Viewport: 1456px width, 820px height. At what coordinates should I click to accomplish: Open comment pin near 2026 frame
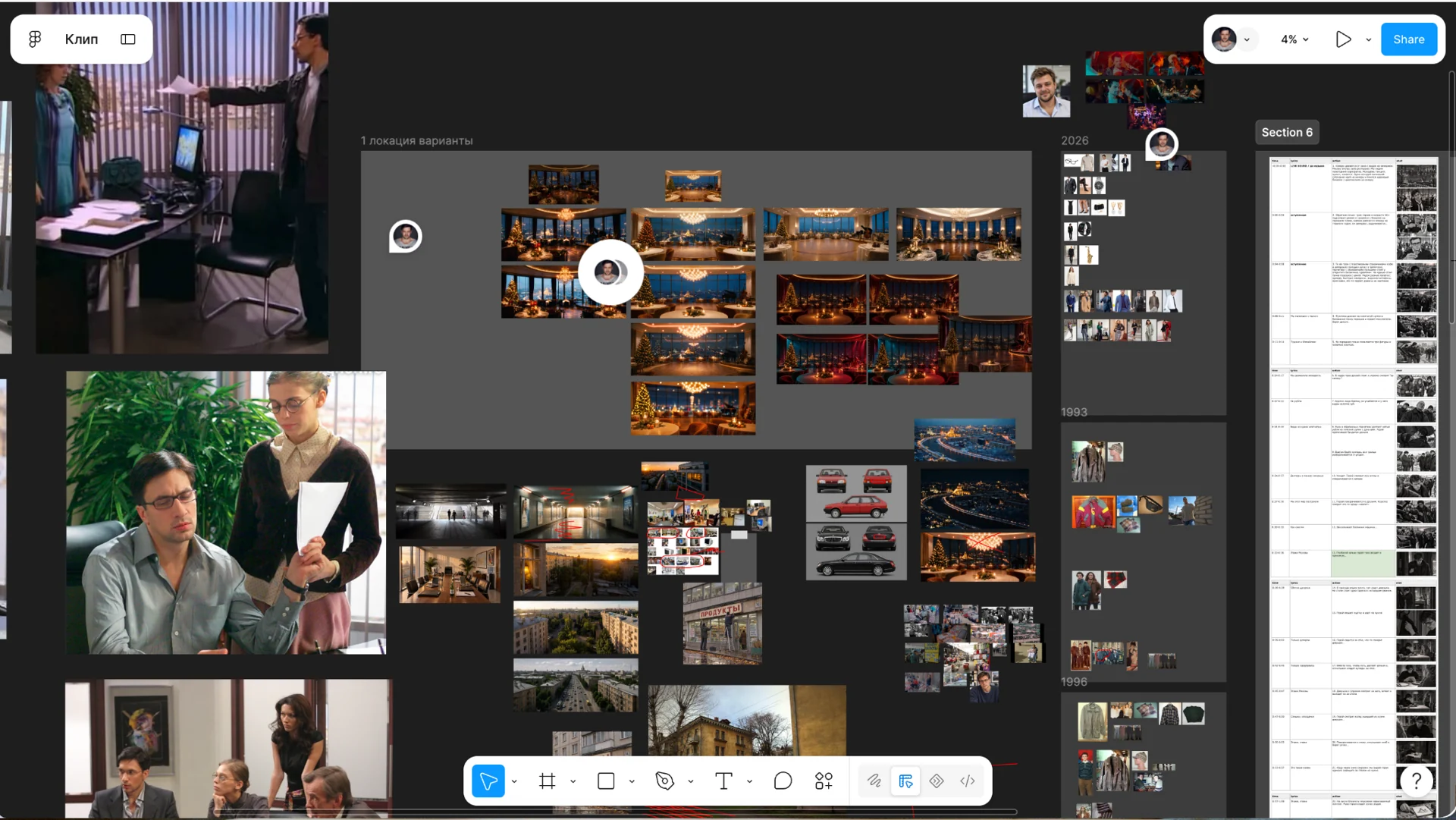click(x=1162, y=143)
